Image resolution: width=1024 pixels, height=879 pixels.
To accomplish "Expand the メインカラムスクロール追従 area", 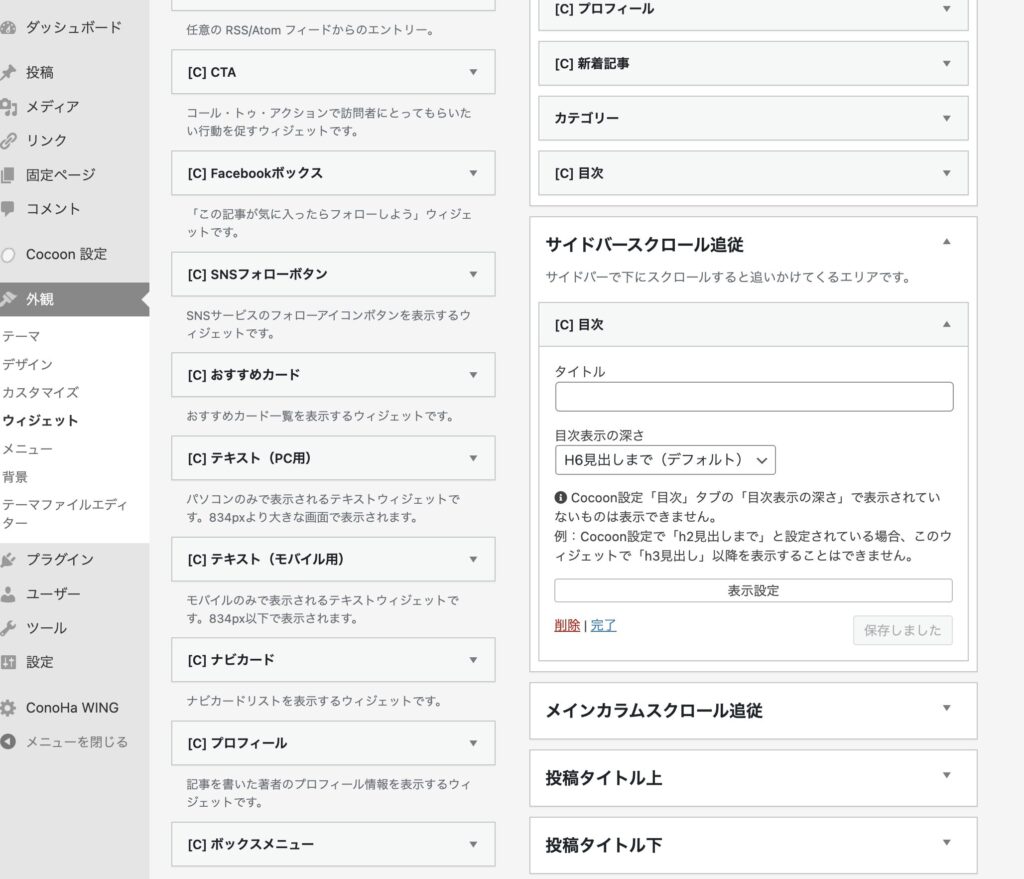I will (x=946, y=709).
